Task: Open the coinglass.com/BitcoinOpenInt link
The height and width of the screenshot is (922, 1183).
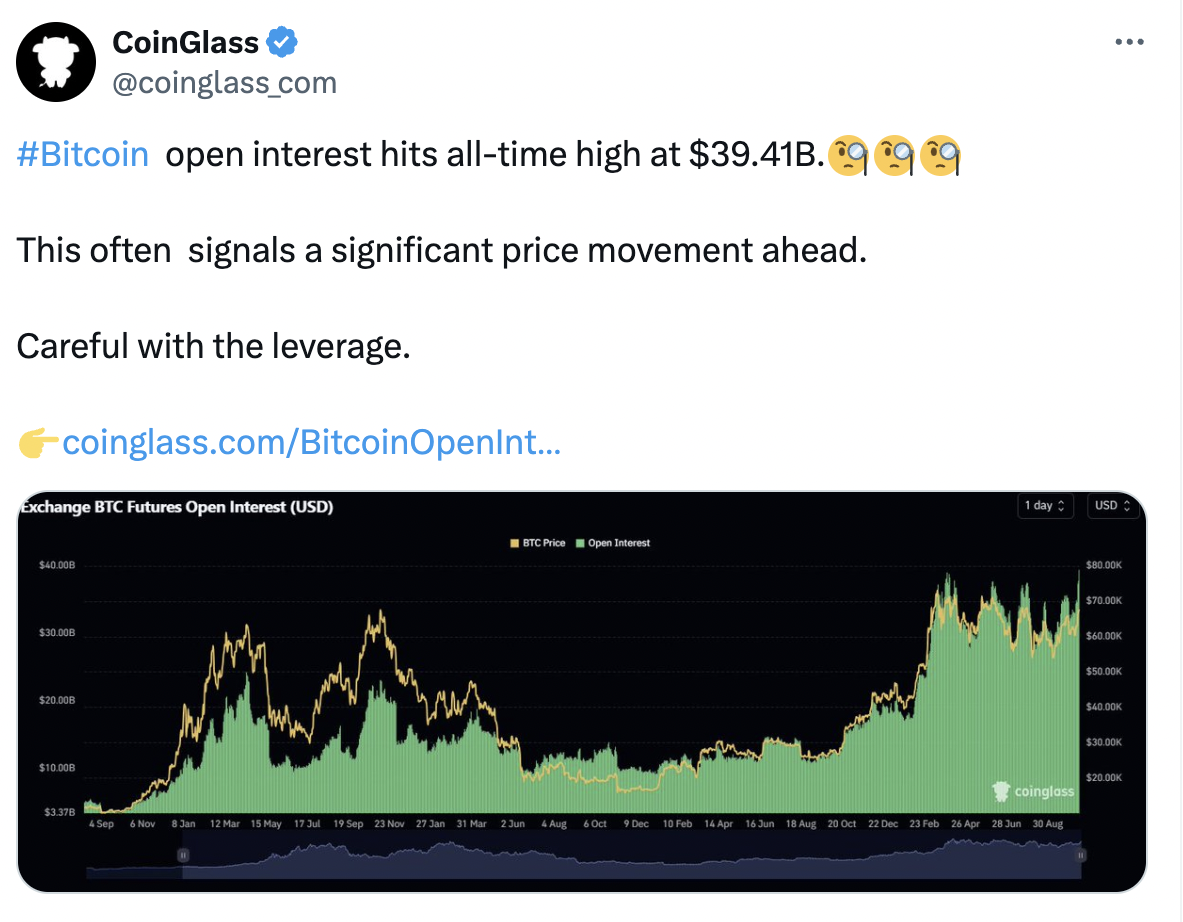Action: 312,442
